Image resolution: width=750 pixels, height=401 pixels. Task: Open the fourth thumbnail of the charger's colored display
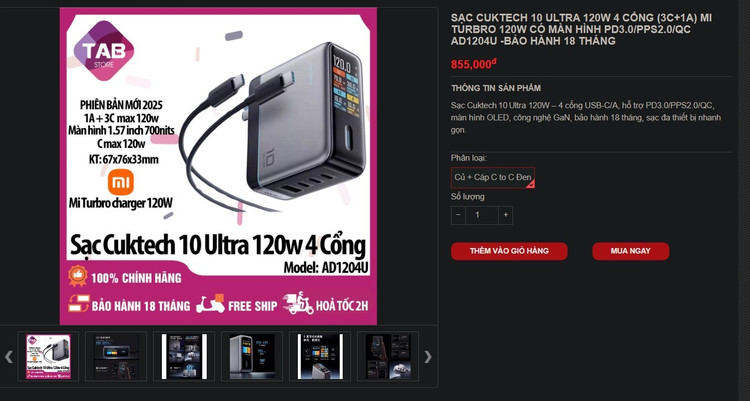pos(252,356)
